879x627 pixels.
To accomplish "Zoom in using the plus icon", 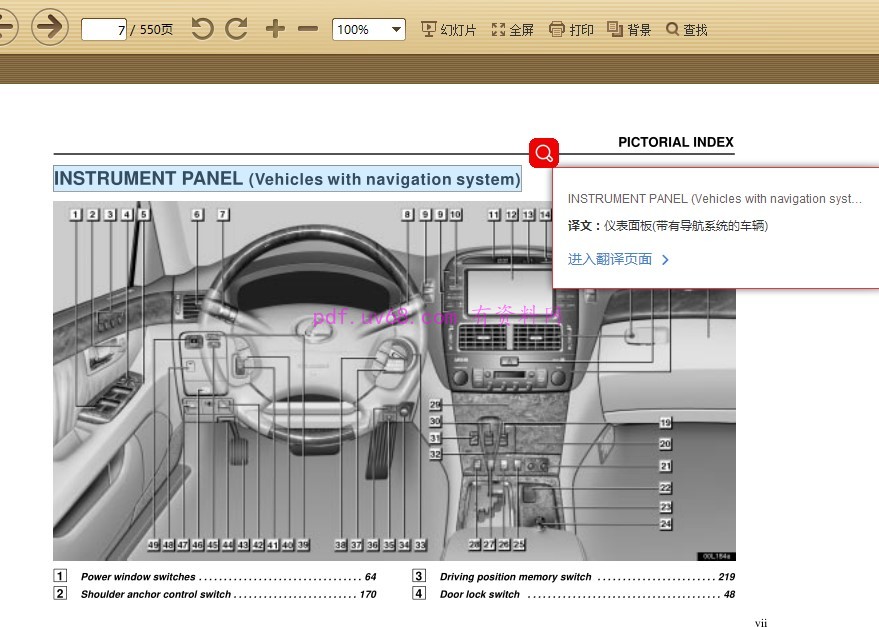I will click(x=274, y=29).
